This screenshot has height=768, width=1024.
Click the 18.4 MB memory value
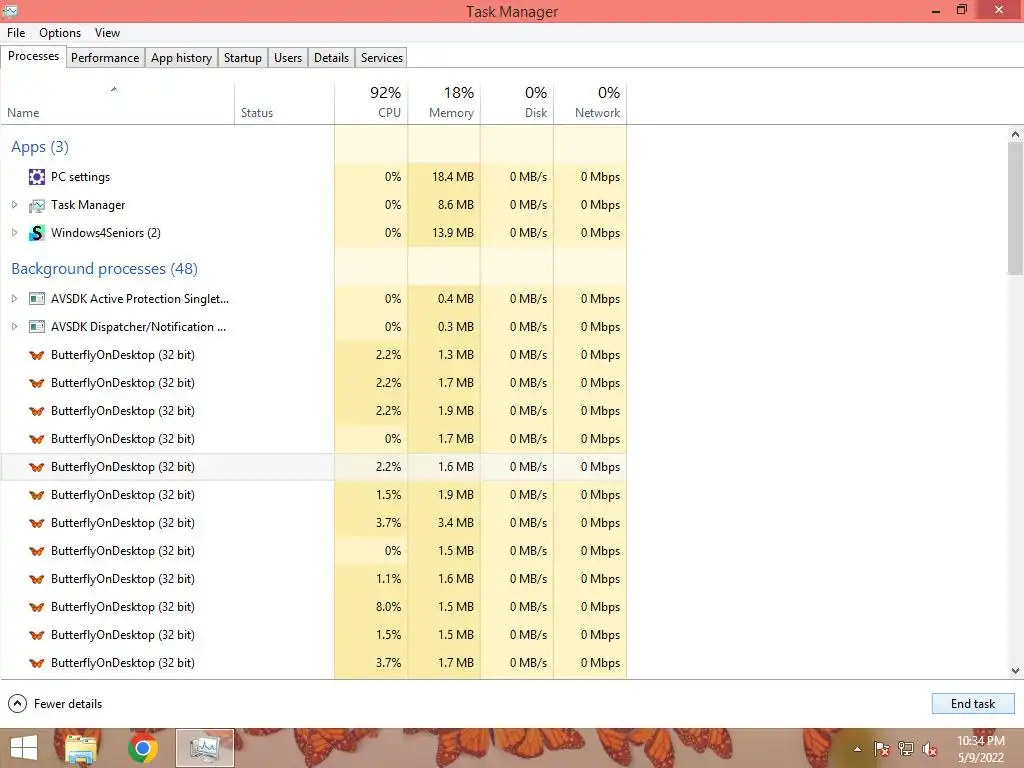[453, 177]
